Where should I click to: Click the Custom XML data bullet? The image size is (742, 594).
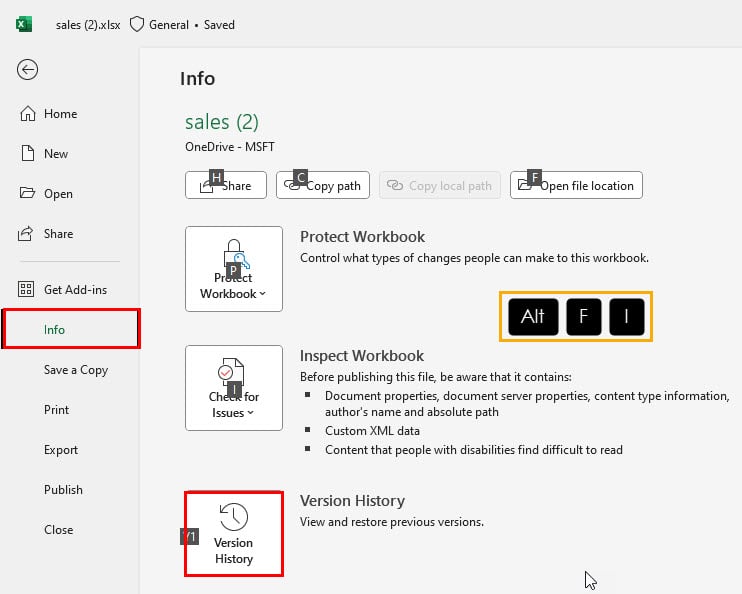click(x=372, y=431)
